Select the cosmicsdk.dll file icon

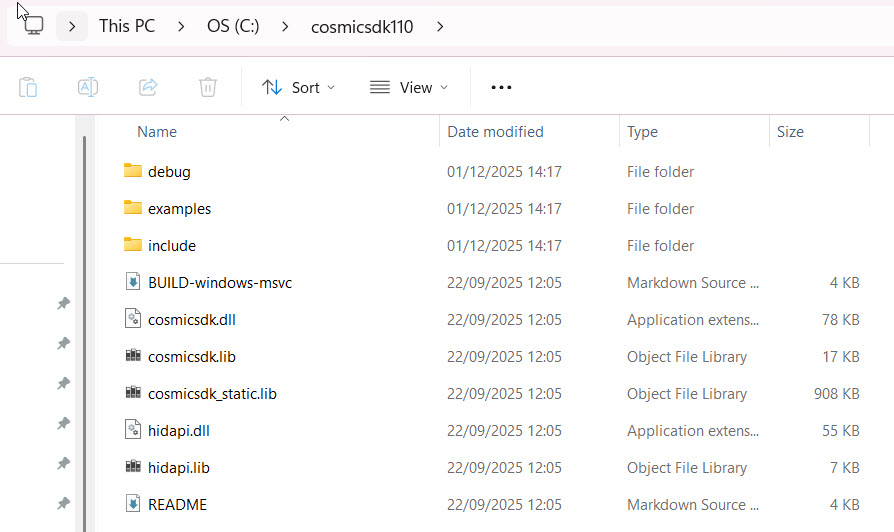click(x=133, y=320)
